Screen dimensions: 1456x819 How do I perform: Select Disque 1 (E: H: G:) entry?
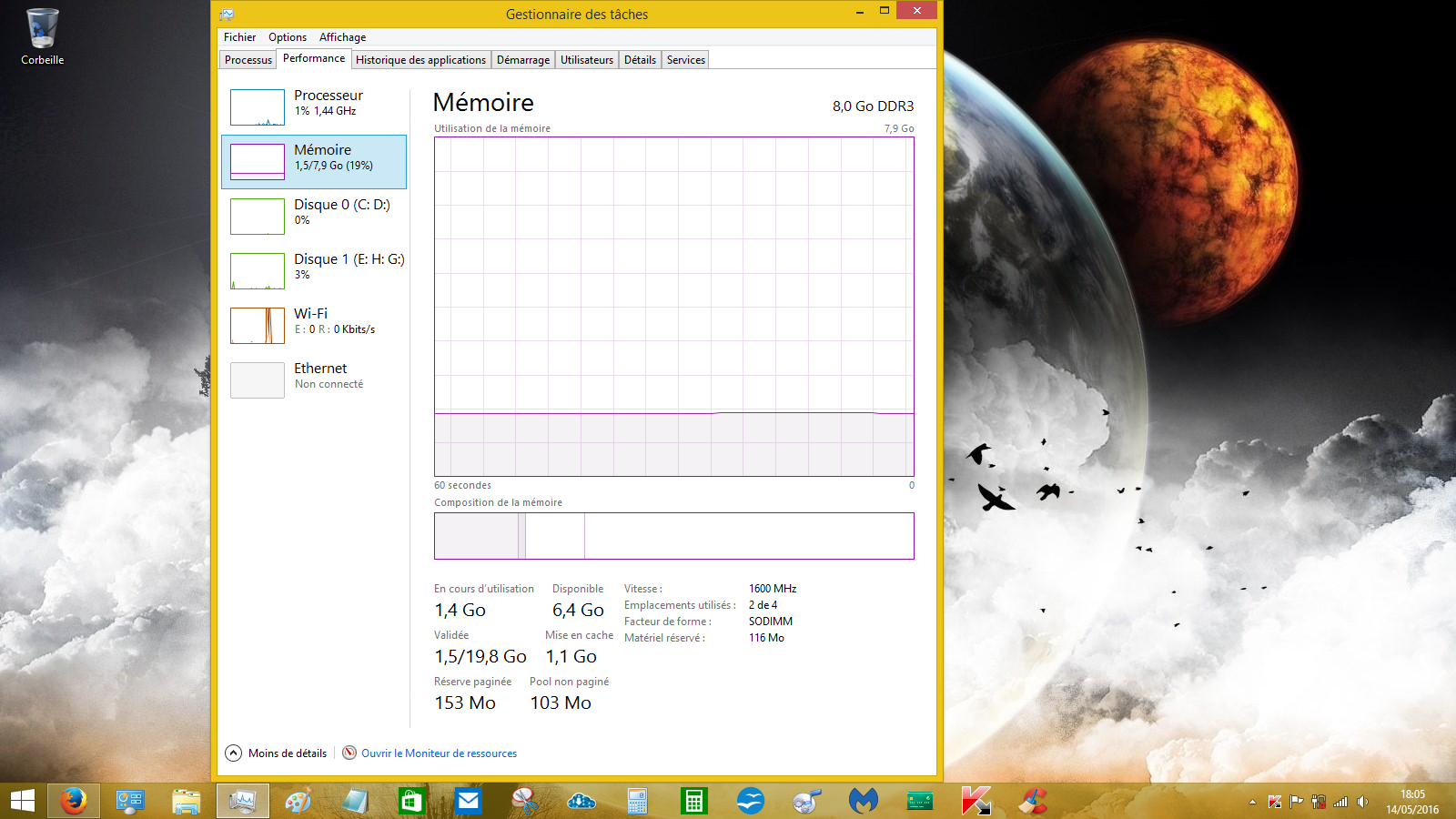click(314, 271)
